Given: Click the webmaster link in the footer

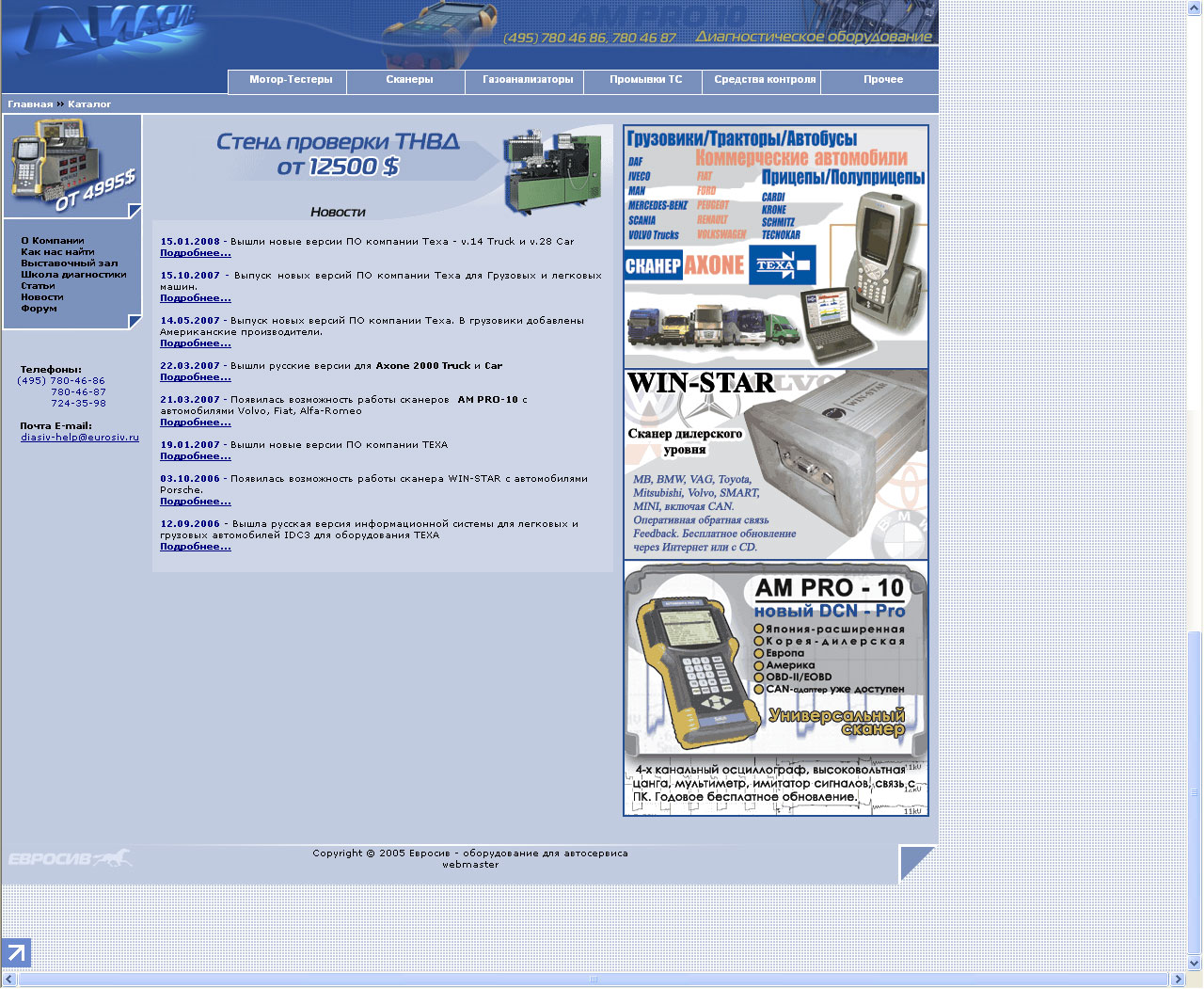Looking at the screenshot, I should pyautogui.click(x=470, y=865).
